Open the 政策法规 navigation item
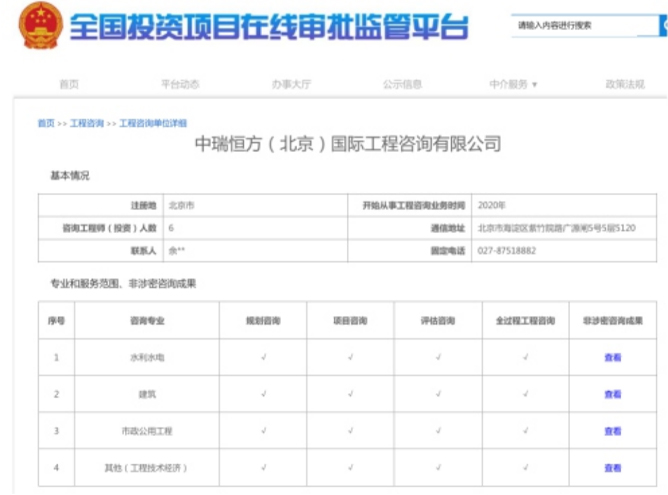 tap(624, 85)
